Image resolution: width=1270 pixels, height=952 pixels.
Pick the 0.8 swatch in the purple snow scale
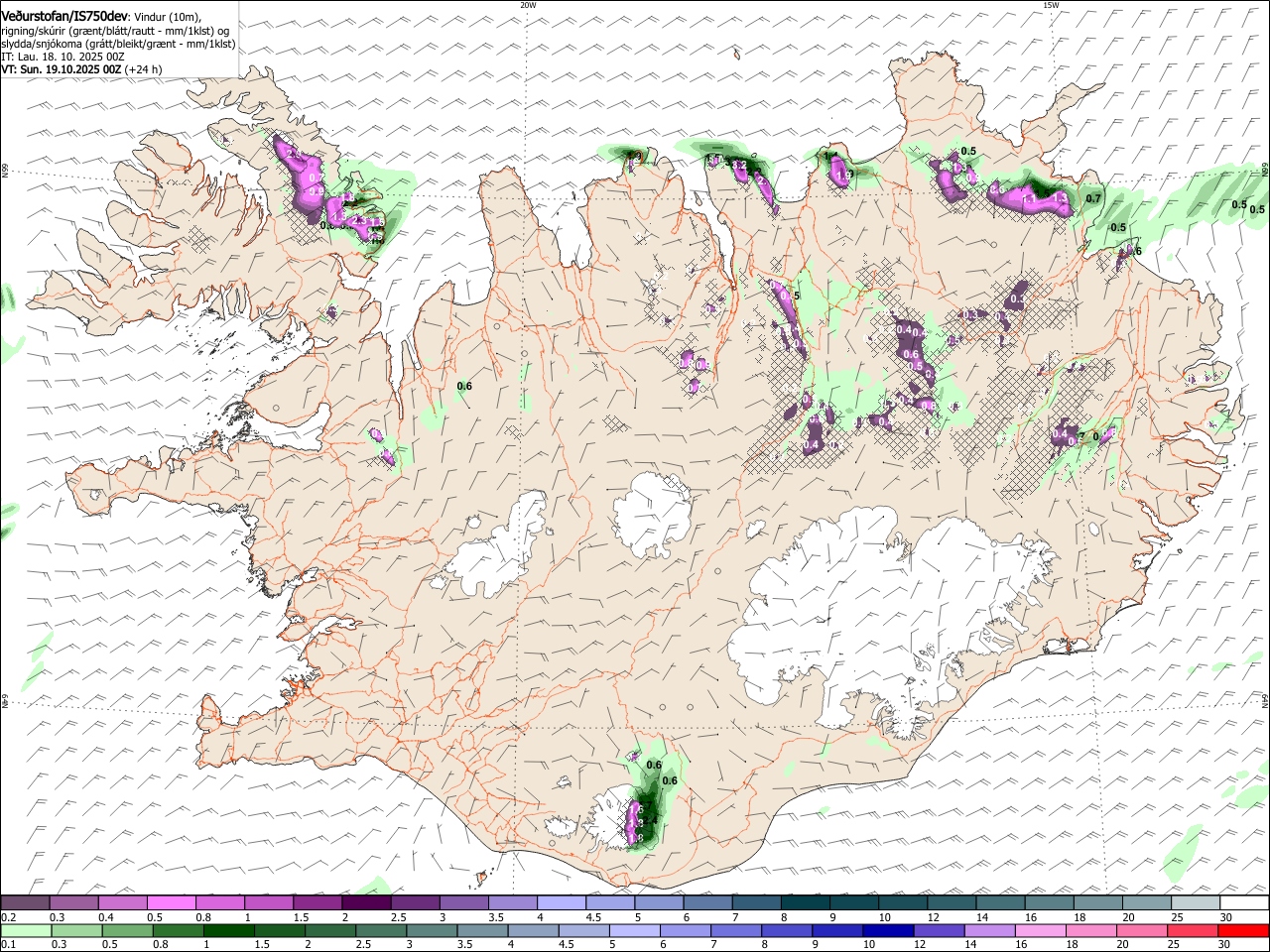click(x=219, y=903)
